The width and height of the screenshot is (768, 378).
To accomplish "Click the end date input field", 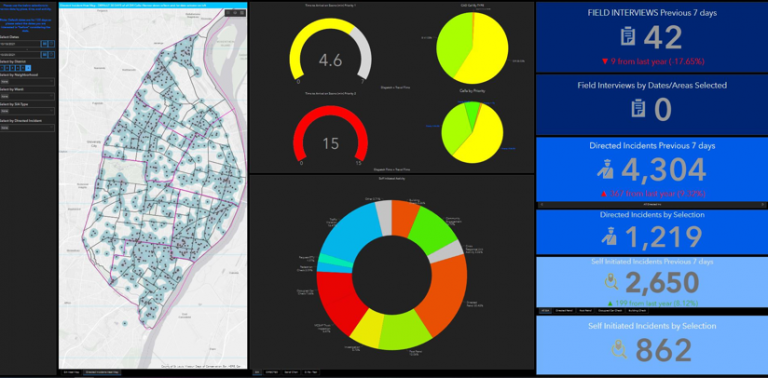I will (x=20, y=55).
